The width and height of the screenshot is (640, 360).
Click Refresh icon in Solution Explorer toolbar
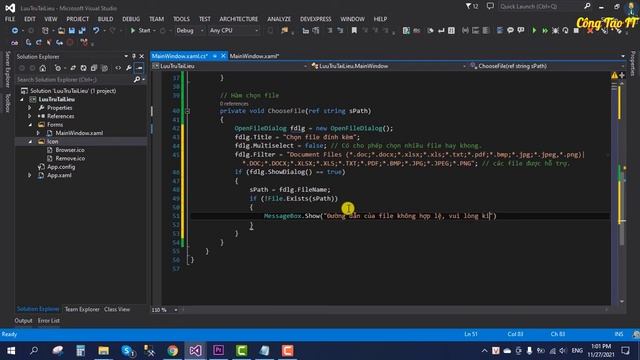pos(83,68)
